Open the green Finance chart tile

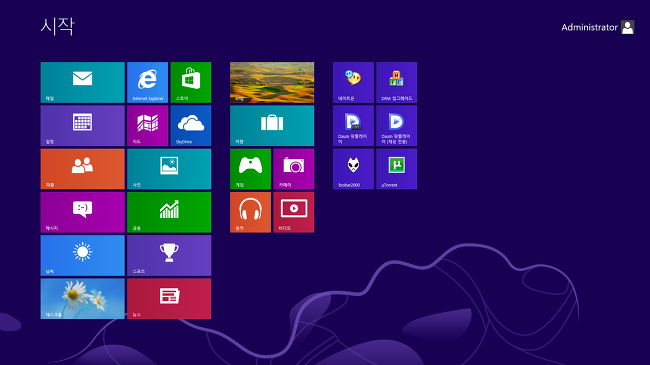169,212
